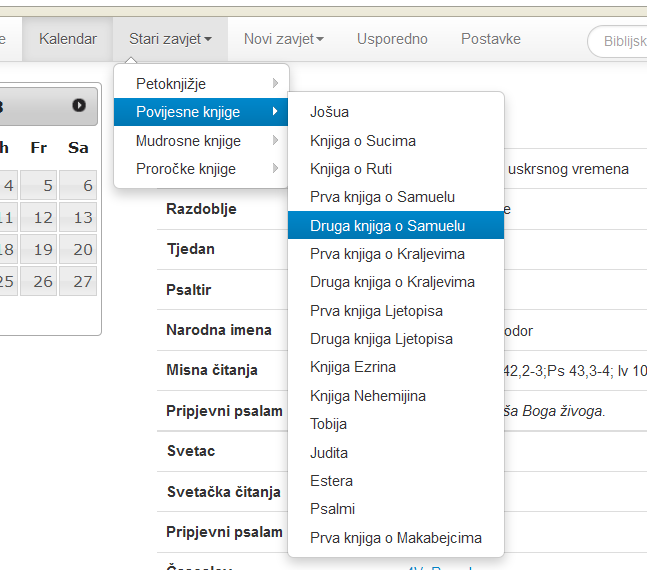
Task: Expand the Proročke knjige submenu
Action: click(x=201, y=169)
